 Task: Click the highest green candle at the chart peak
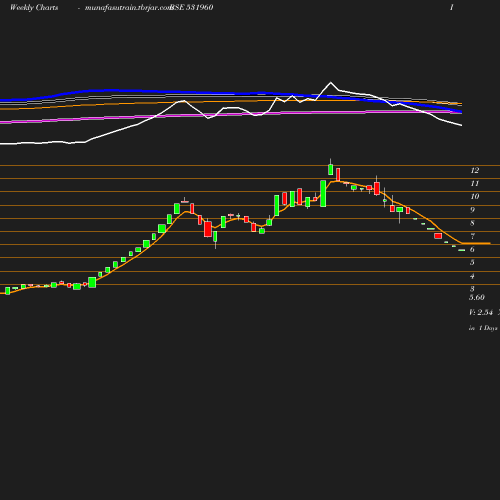click(330, 169)
